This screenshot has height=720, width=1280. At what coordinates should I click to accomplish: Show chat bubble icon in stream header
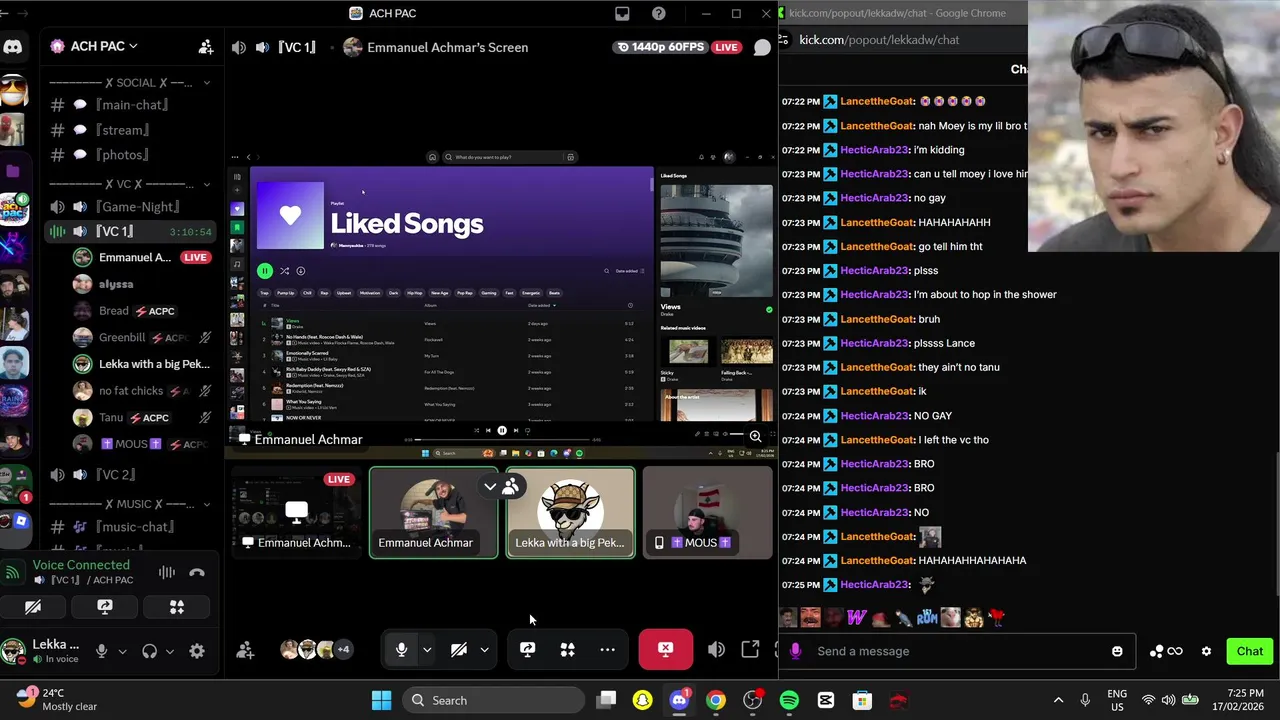pyautogui.click(x=762, y=47)
